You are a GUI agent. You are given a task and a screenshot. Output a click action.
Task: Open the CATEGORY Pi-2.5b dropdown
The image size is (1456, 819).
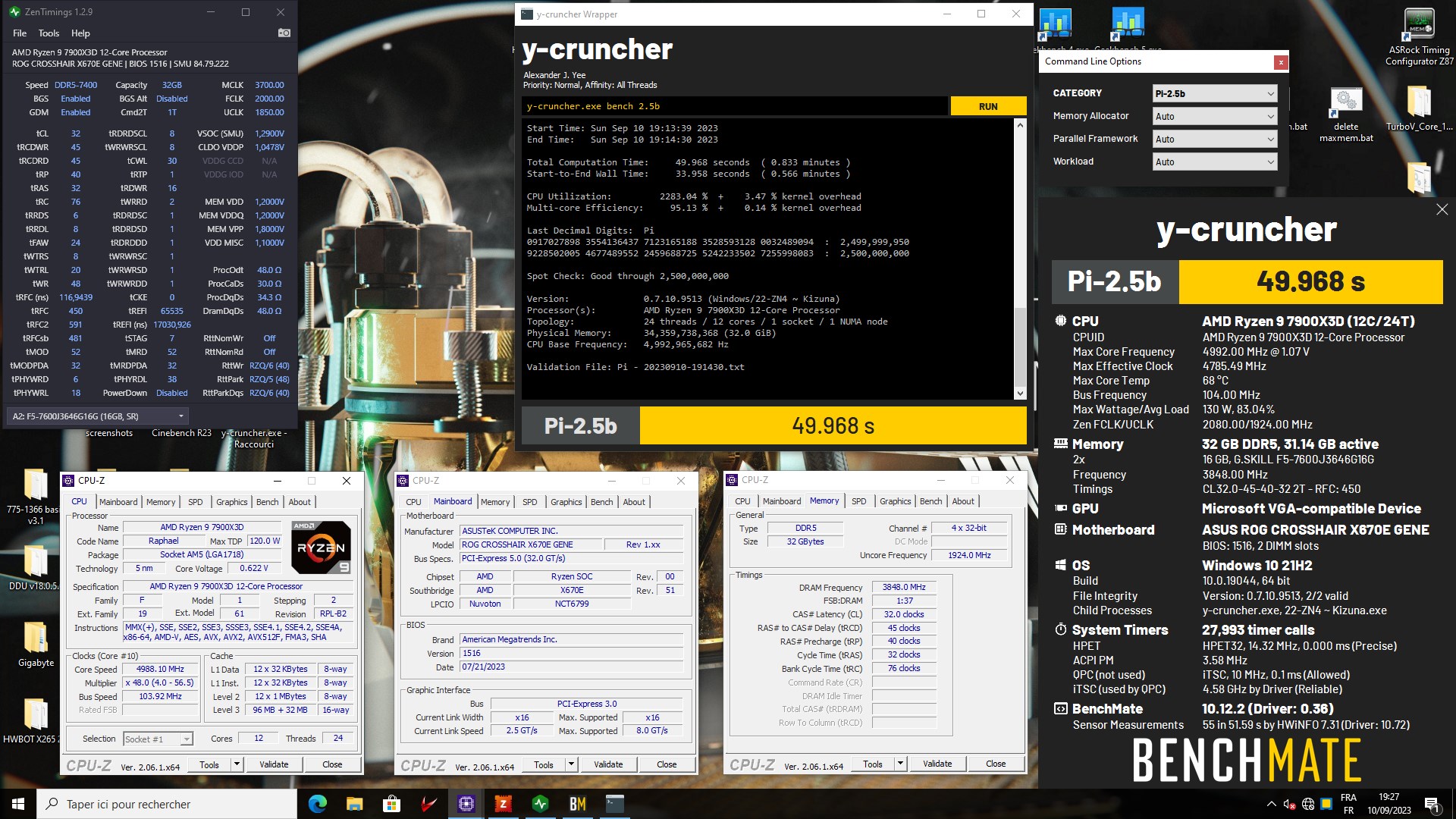(x=1215, y=93)
